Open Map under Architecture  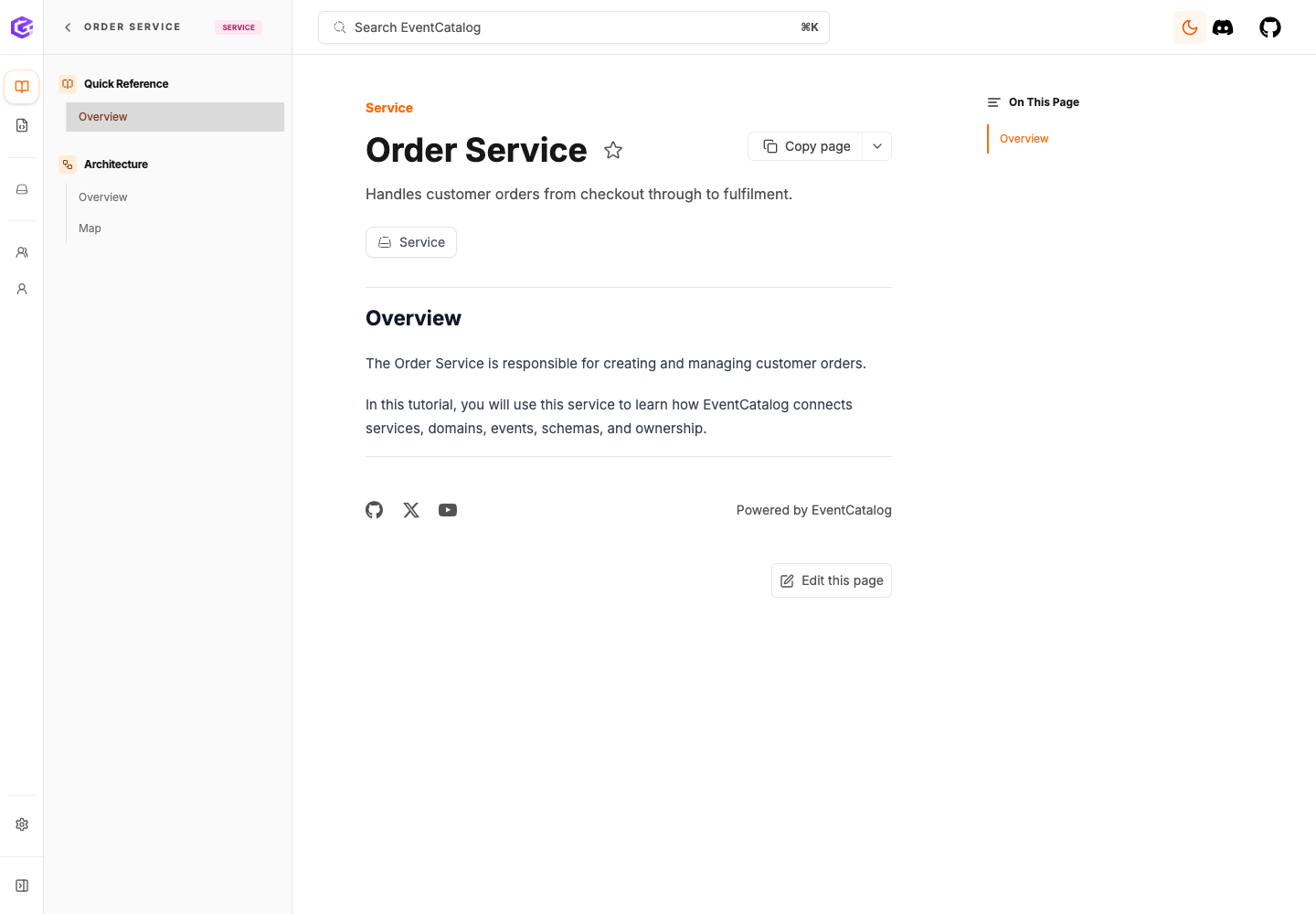[x=90, y=228]
